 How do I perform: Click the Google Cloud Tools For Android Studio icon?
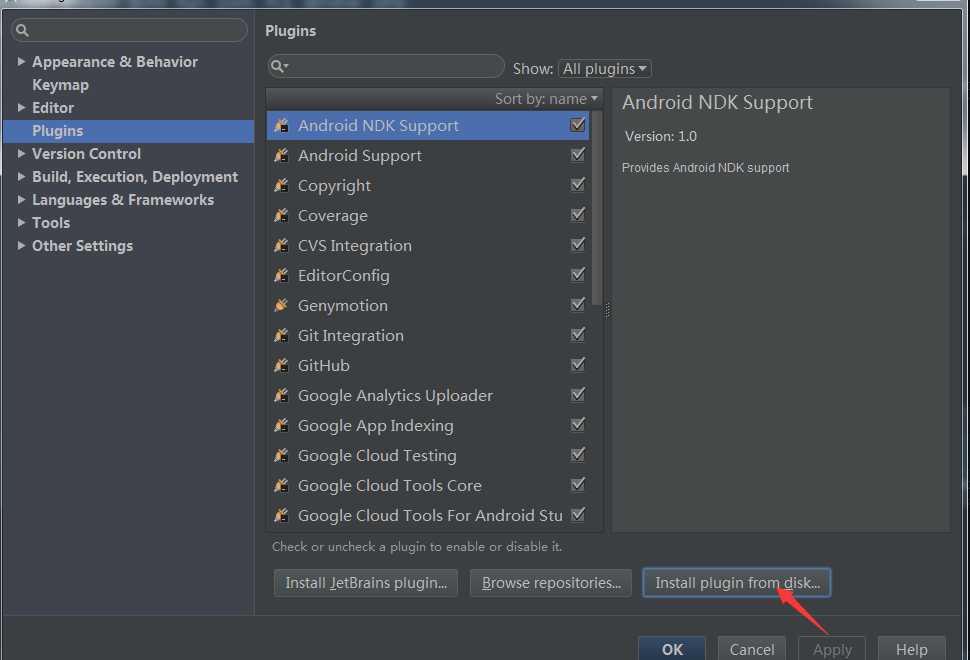click(x=281, y=515)
